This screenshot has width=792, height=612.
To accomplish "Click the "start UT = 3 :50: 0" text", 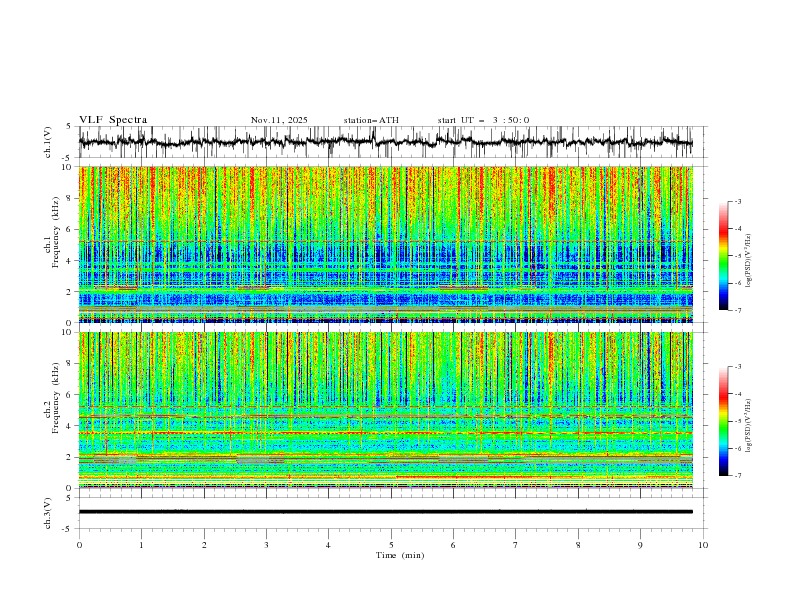I will click(483, 120).
